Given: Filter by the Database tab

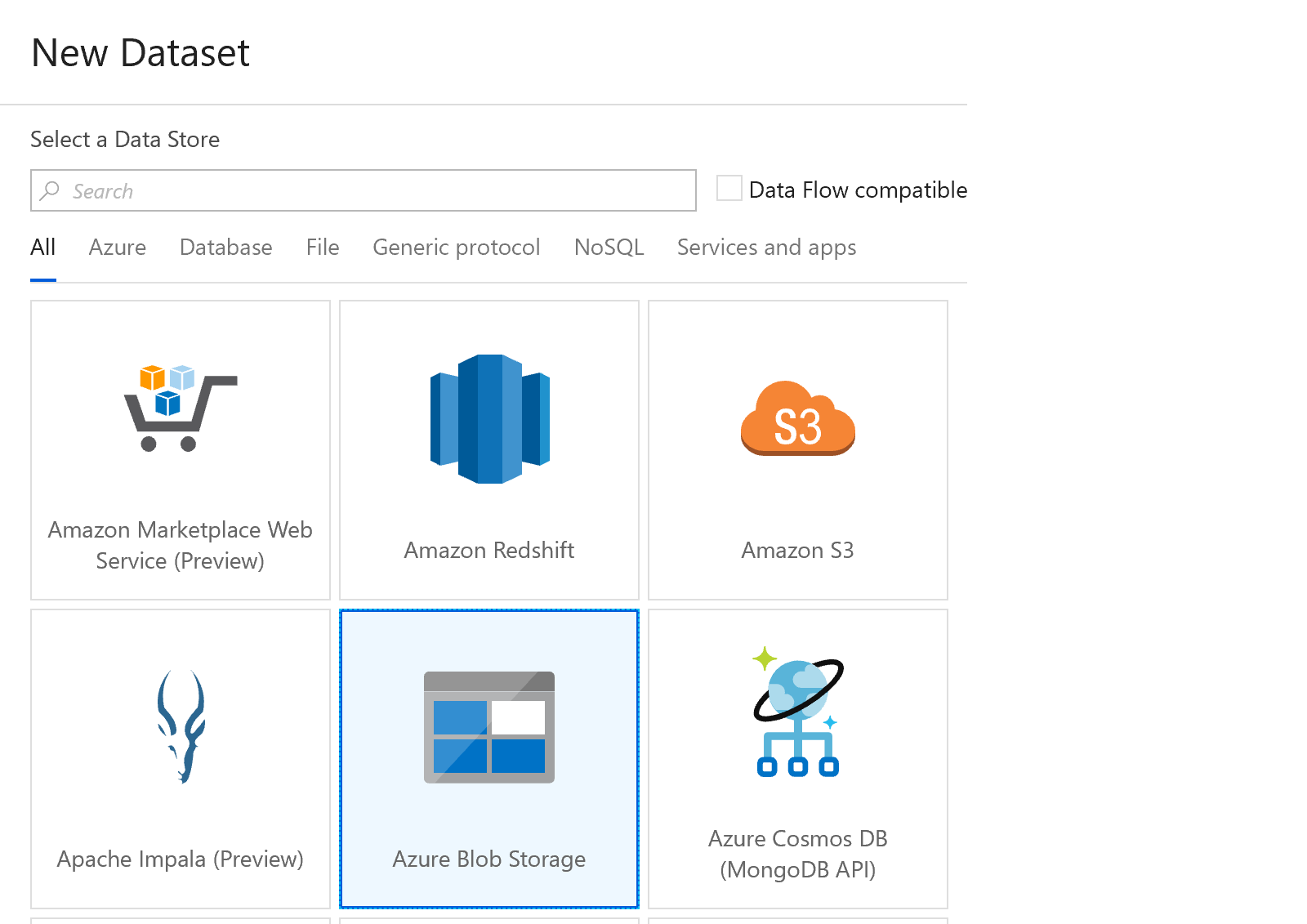Looking at the screenshot, I should pos(226,248).
